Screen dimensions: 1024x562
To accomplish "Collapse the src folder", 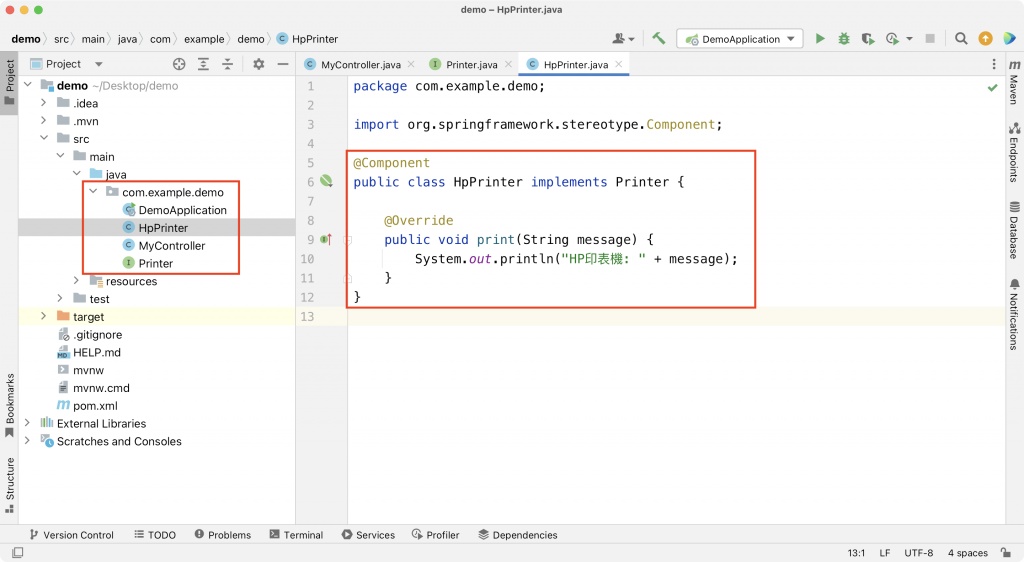I will tap(44, 138).
